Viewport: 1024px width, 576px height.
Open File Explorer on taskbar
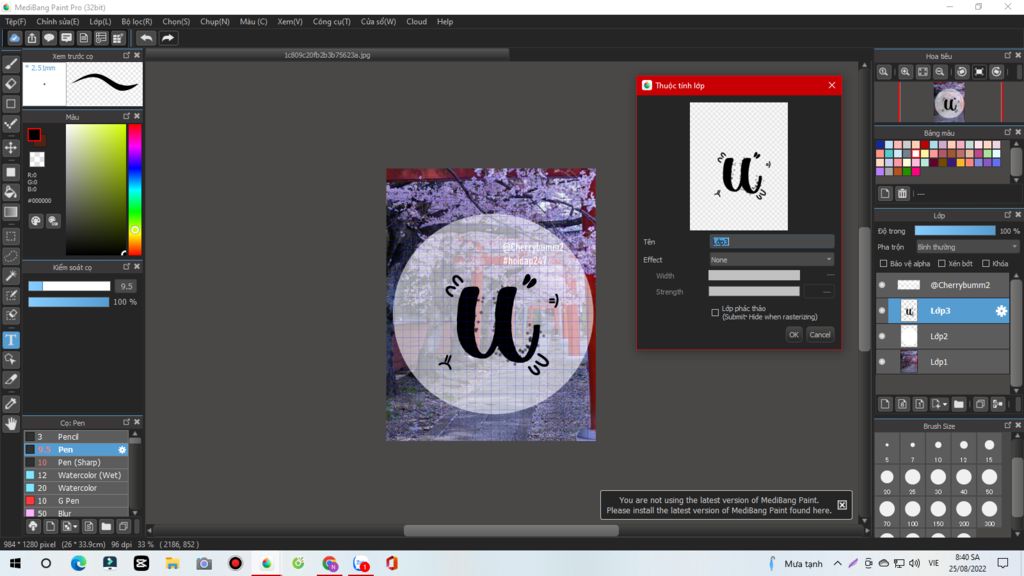[x=172, y=563]
